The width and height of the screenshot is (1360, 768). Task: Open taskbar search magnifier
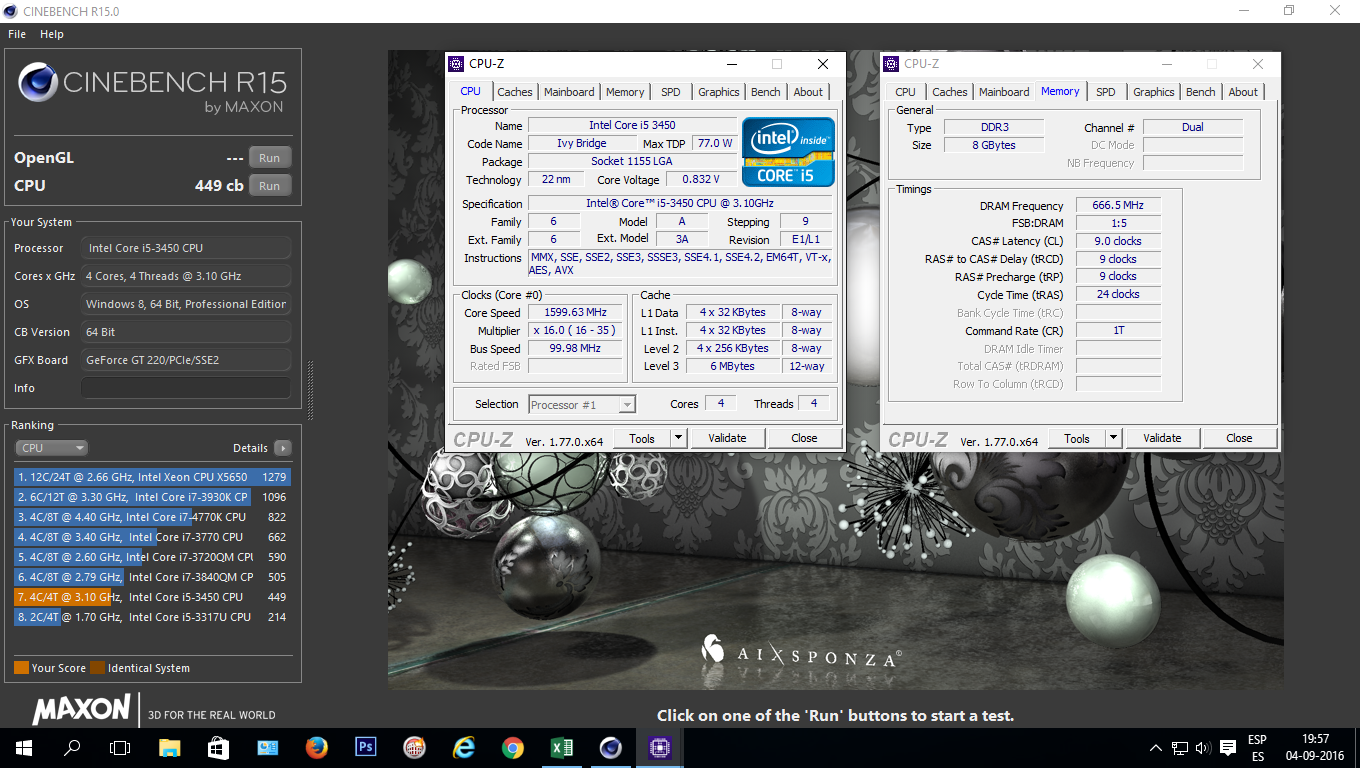click(72, 748)
